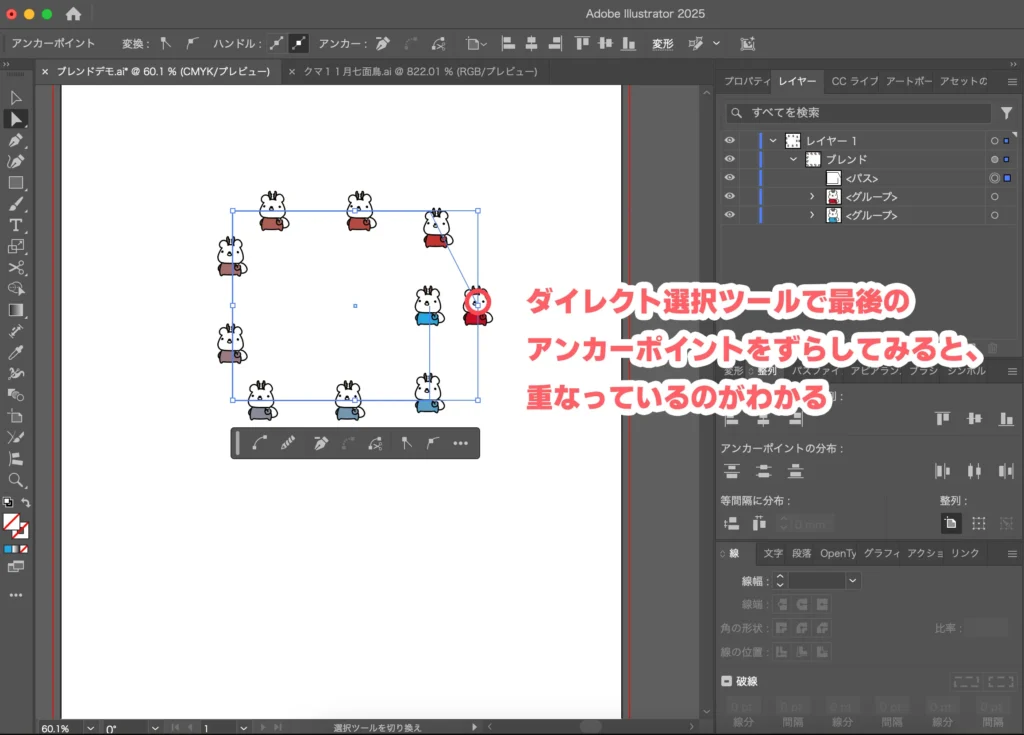1024x735 pixels.
Task: Expand the red <グループ> layer
Action: click(812, 196)
